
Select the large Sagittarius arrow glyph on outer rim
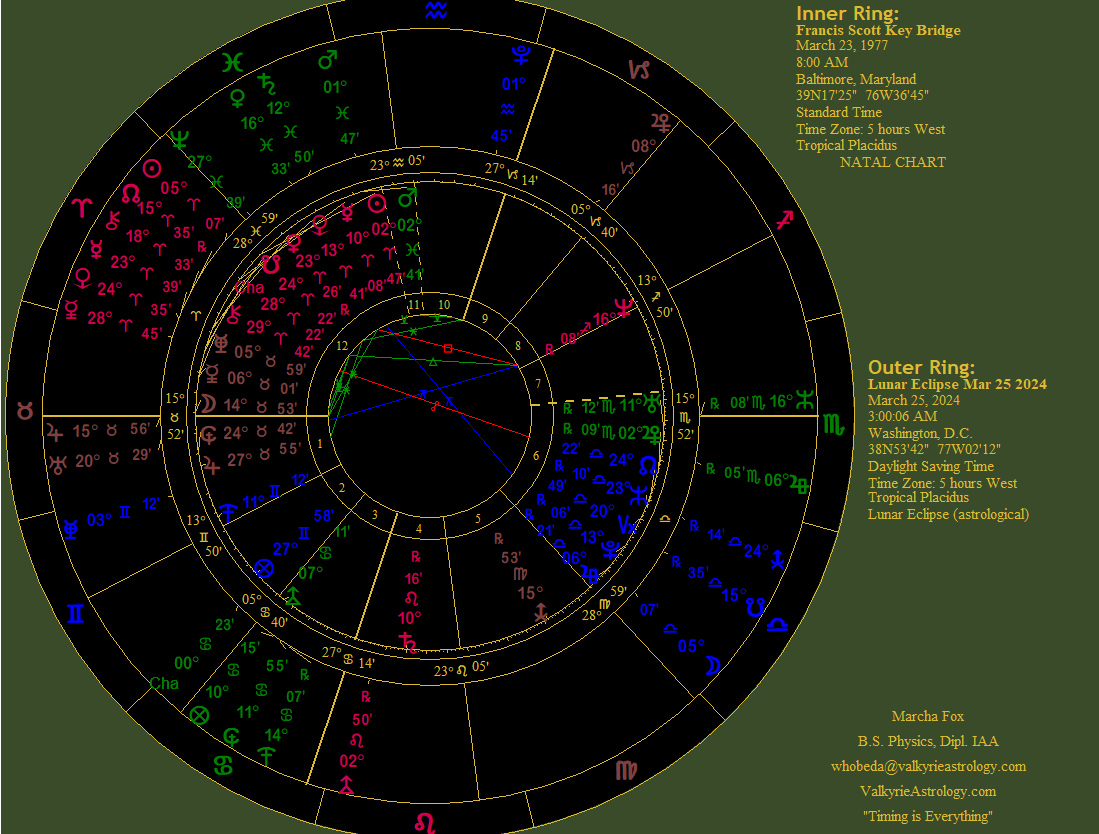(x=786, y=219)
